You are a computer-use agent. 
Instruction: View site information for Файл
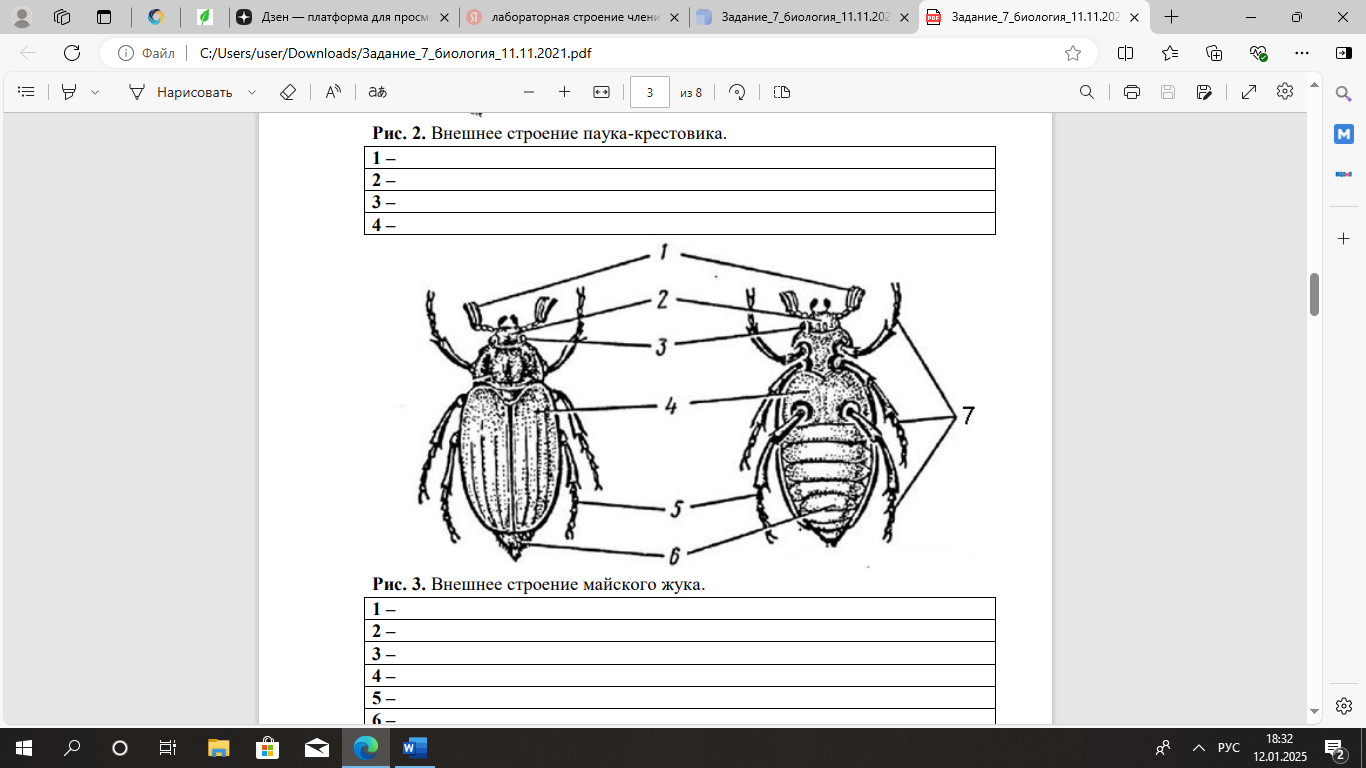146,53
